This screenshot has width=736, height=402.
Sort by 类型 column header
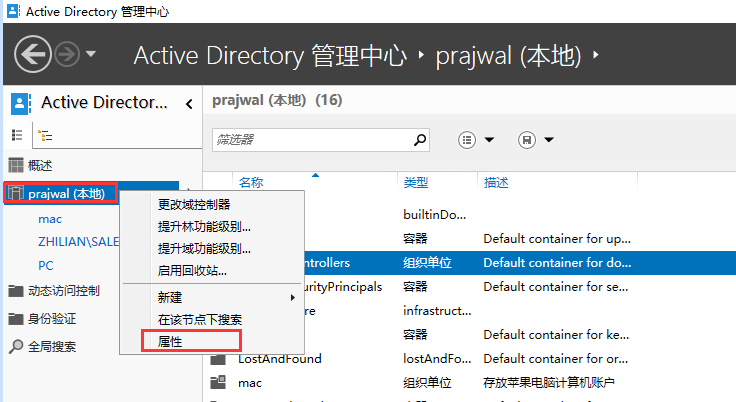coord(416,182)
